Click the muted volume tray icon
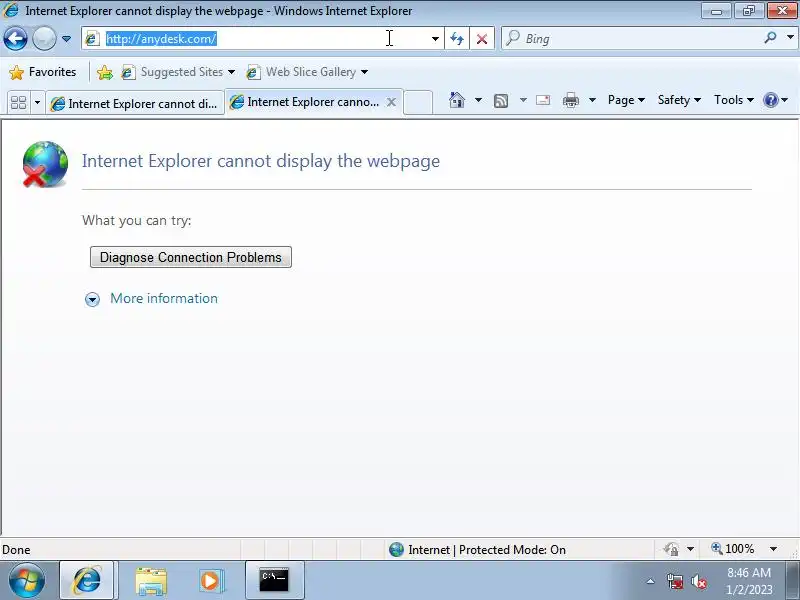The image size is (800, 600). 698,581
